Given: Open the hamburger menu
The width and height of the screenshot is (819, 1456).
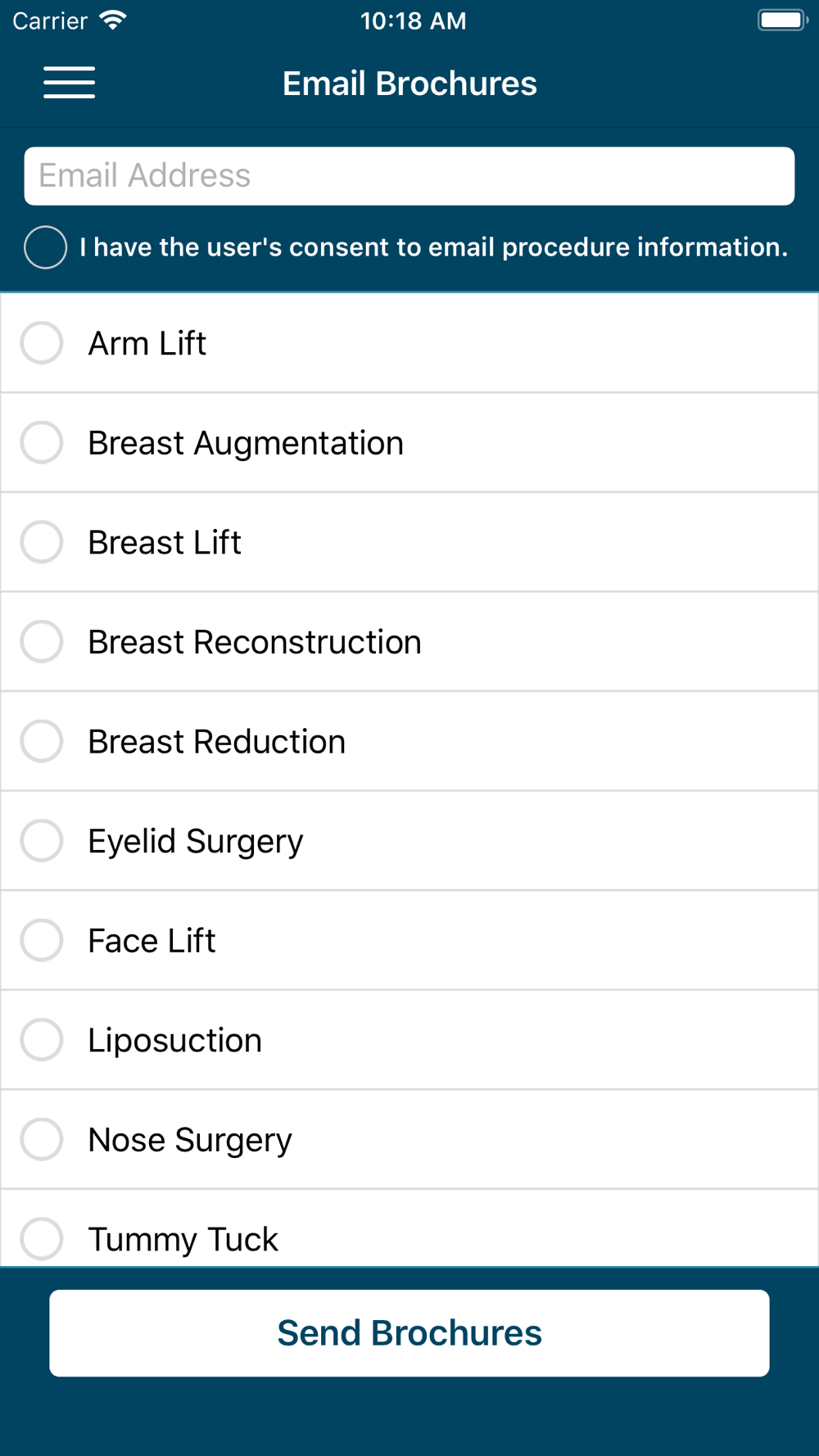Looking at the screenshot, I should [x=69, y=83].
